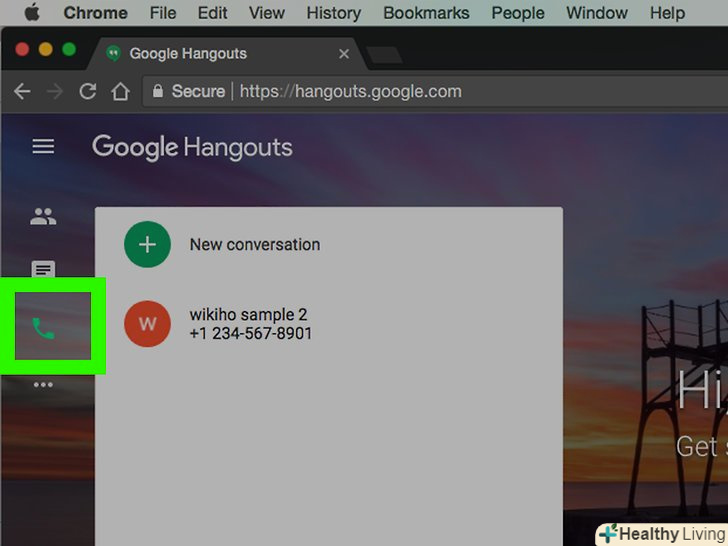Viewport: 728px width, 546px height.
Task: Click the W avatar of wikiho sample 2
Action: 147,324
